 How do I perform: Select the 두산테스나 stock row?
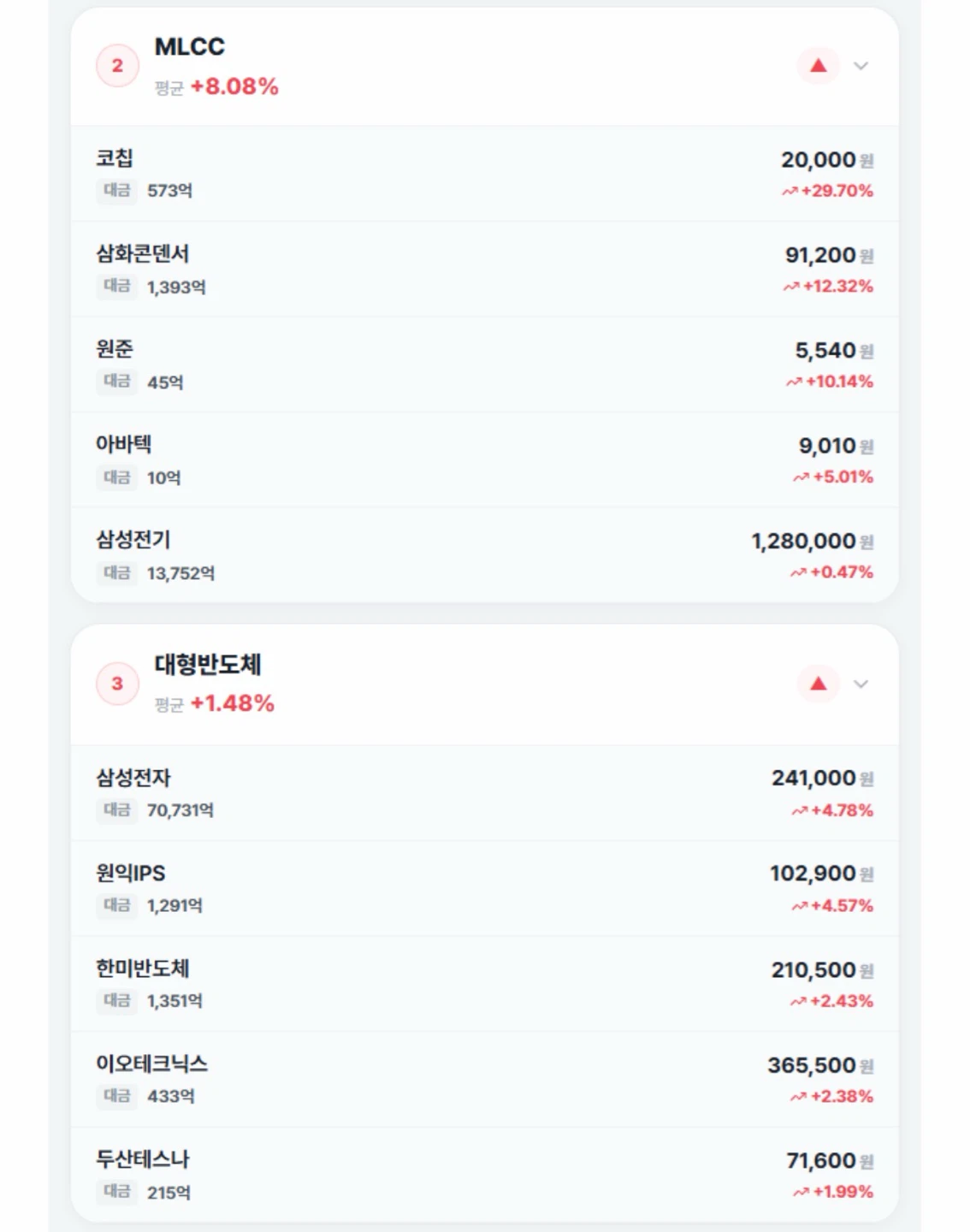[x=484, y=1175]
